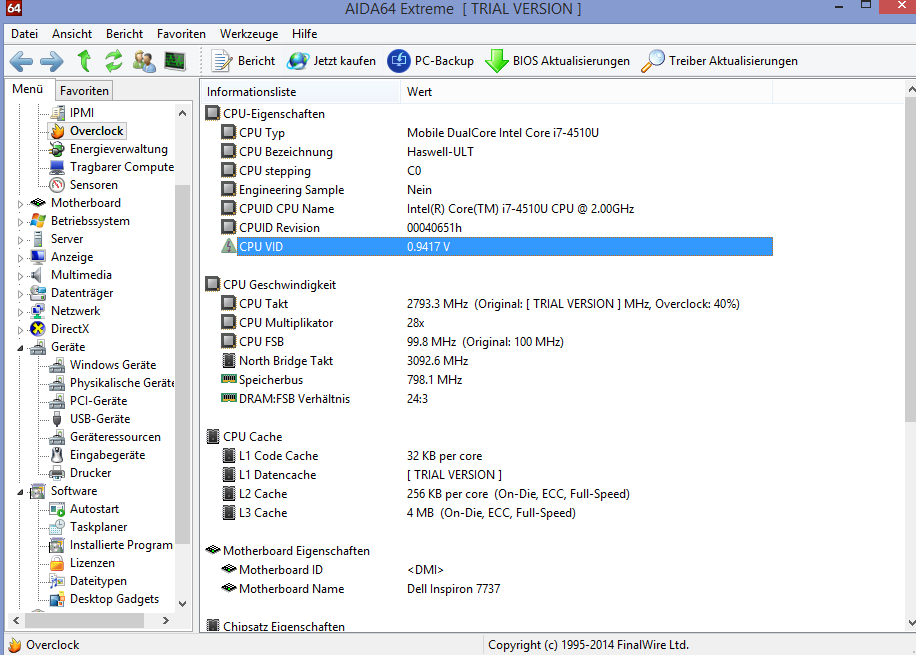Click the tree's horizontal scrollbar
The image size is (916, 655).
tap(83, 621)
